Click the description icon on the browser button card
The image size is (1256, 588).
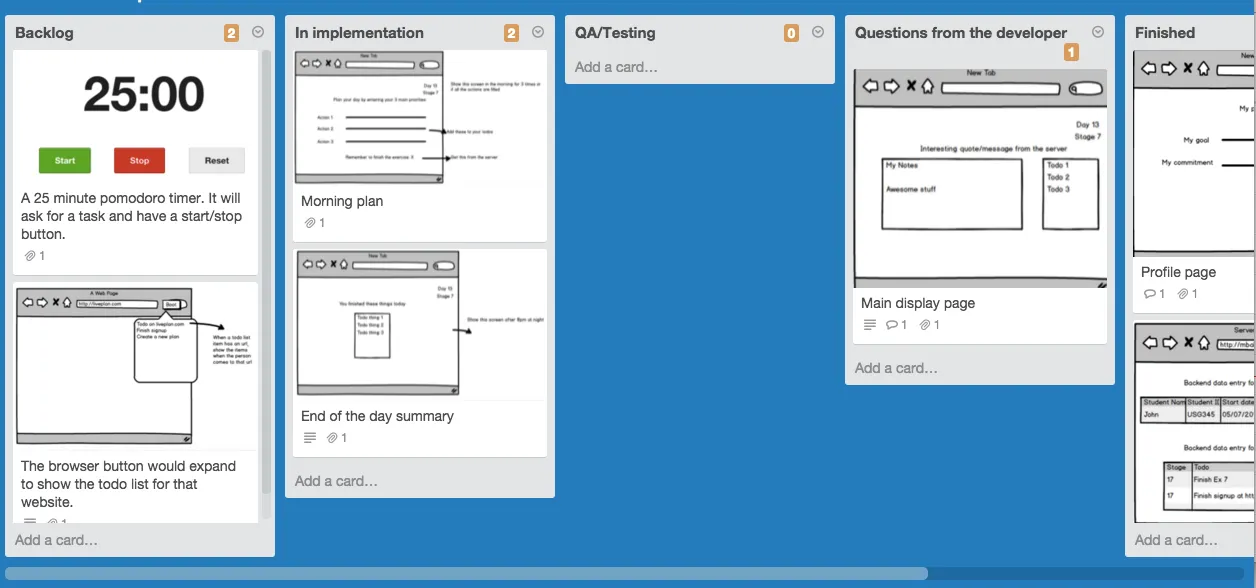click(29, 521)
